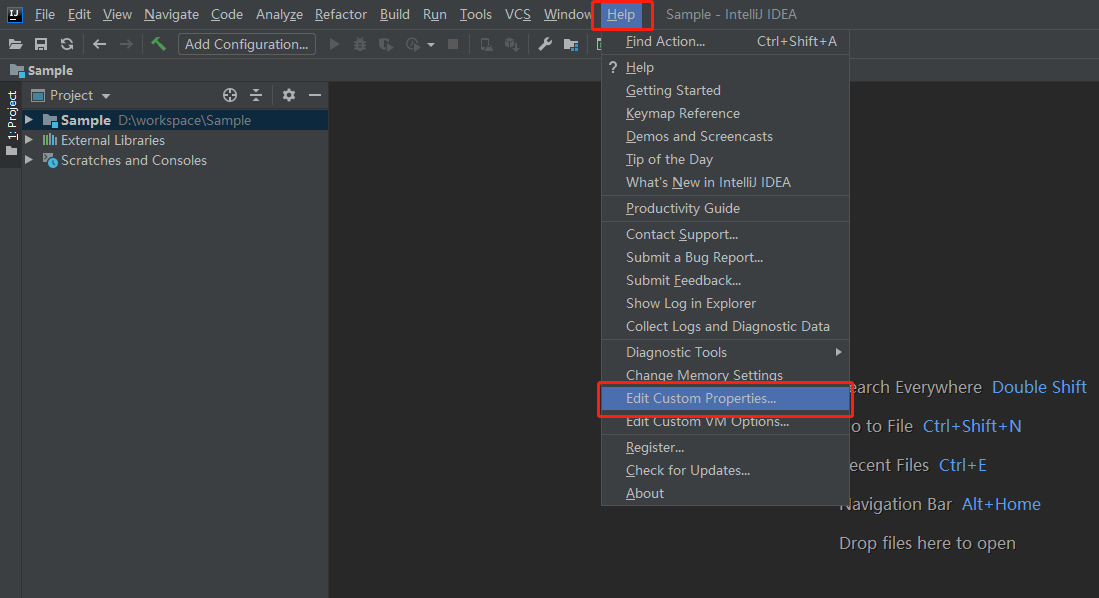Click the Open folder toolbar icon

(15, 45)
